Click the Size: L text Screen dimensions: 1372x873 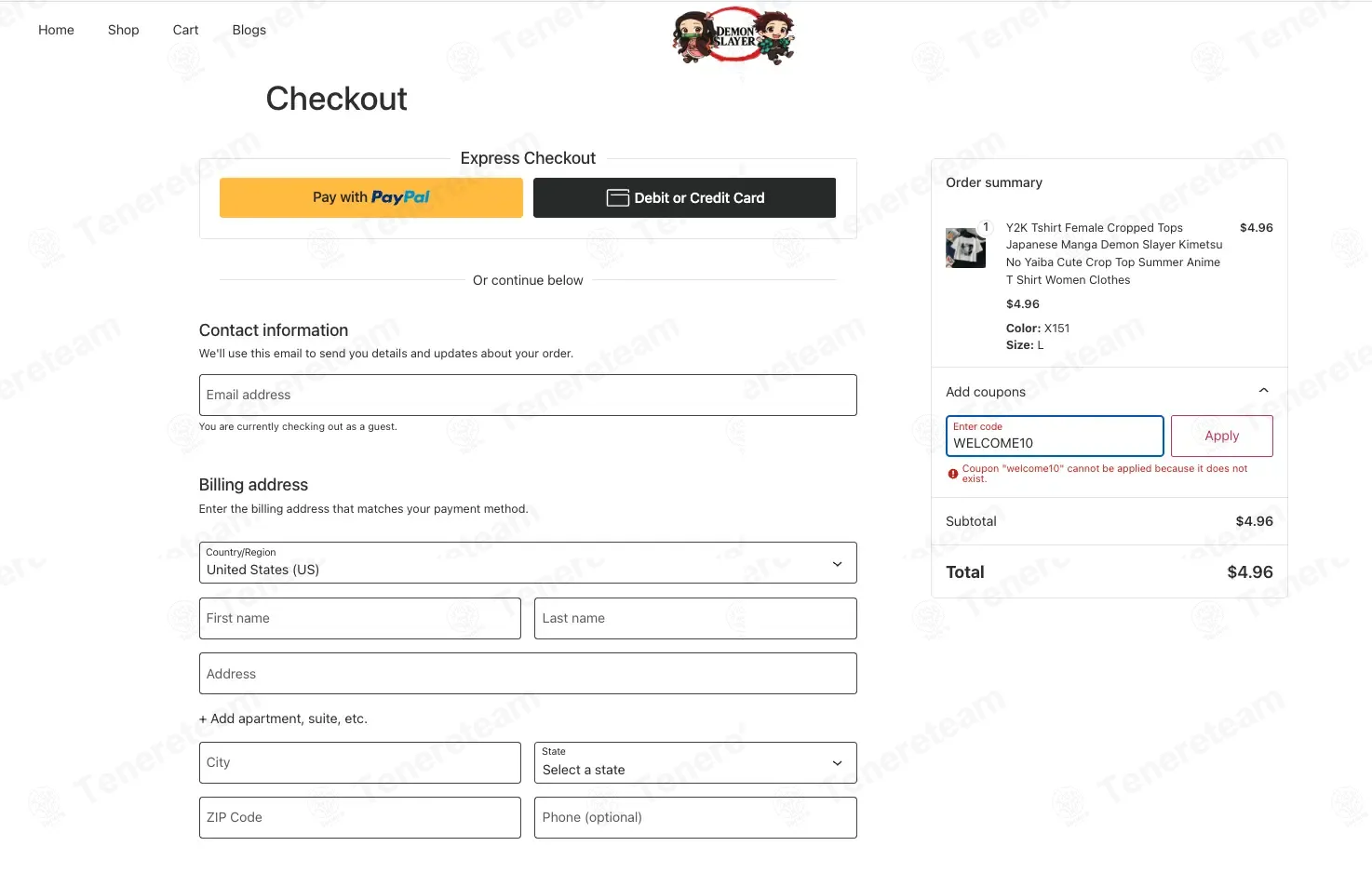tap(1025, 345)
